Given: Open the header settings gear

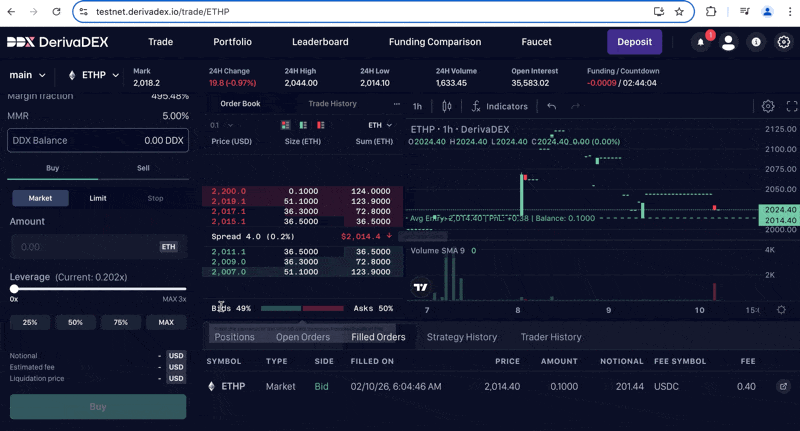Looking at the screenshot, I should pos(784,42).
